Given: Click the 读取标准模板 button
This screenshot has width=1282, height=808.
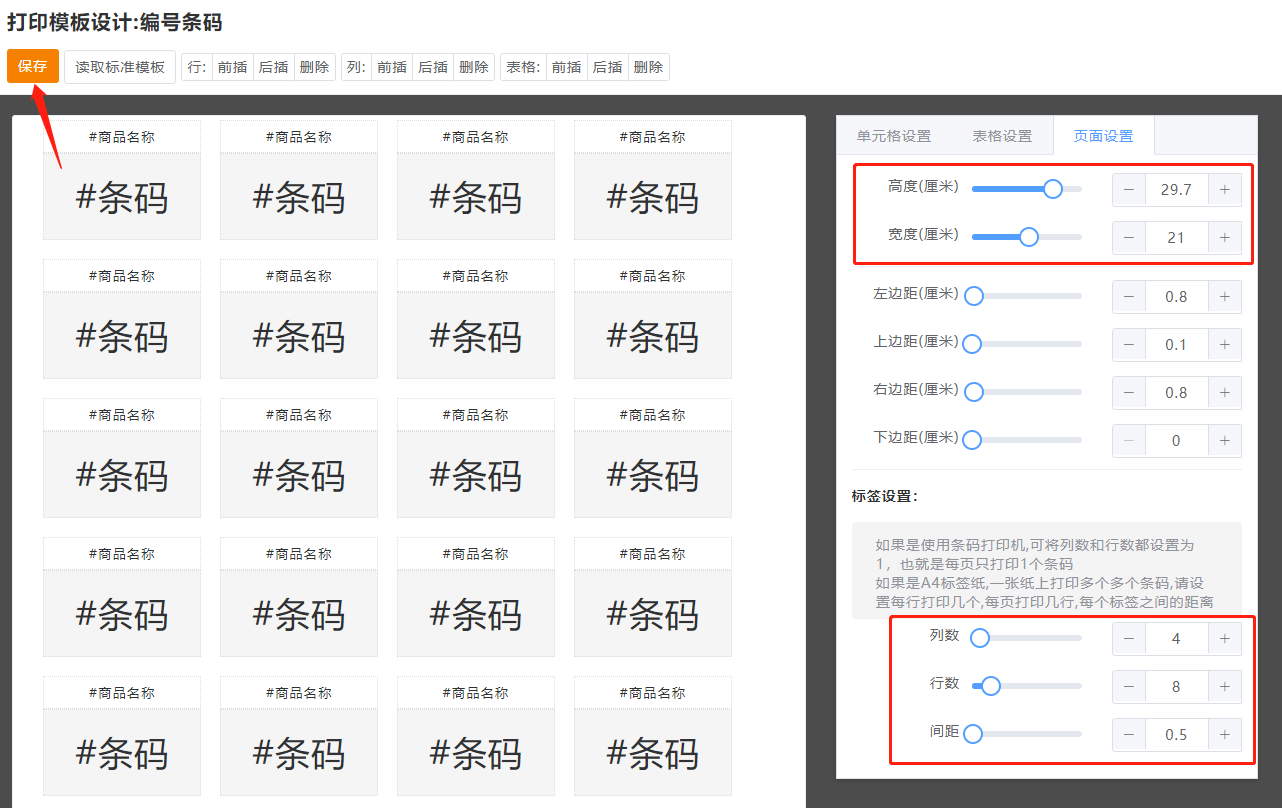Looking at the screenshot, I should [120, 67].
